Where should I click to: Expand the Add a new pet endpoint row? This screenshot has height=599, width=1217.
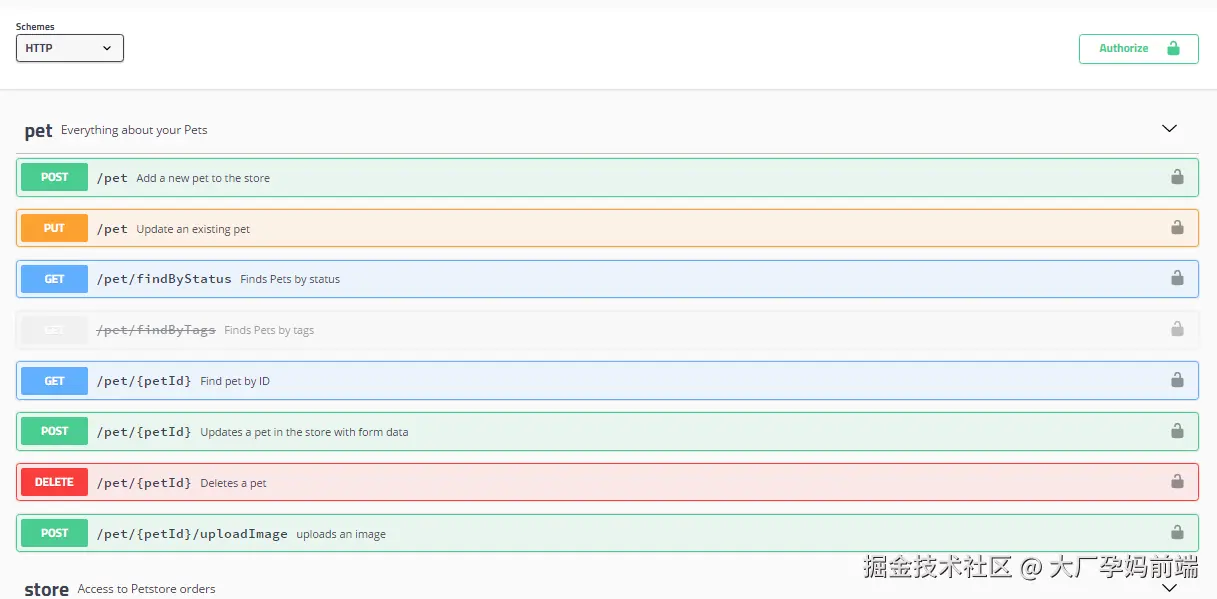(400, 177)
